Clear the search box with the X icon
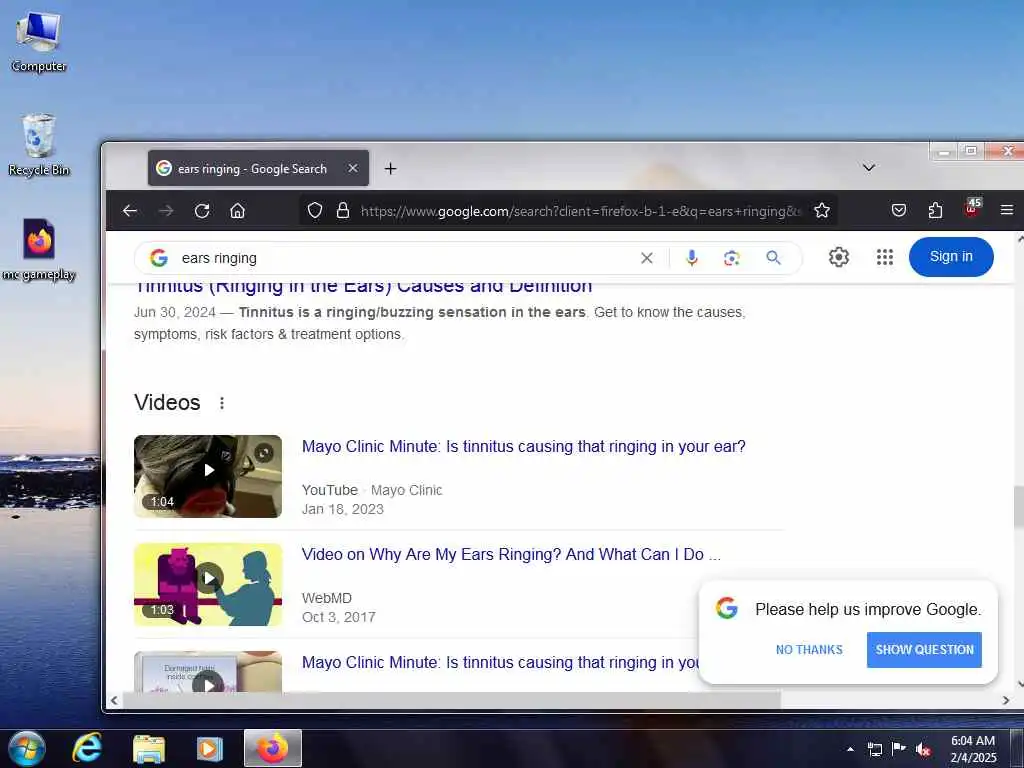The height and width of the screenshot is (768, 1024). pyautogui.click(x=647, y=258)
